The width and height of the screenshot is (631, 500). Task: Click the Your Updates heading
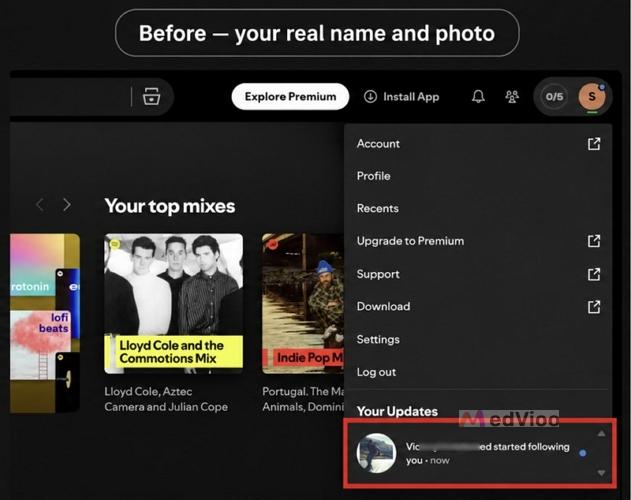point(397,411)
